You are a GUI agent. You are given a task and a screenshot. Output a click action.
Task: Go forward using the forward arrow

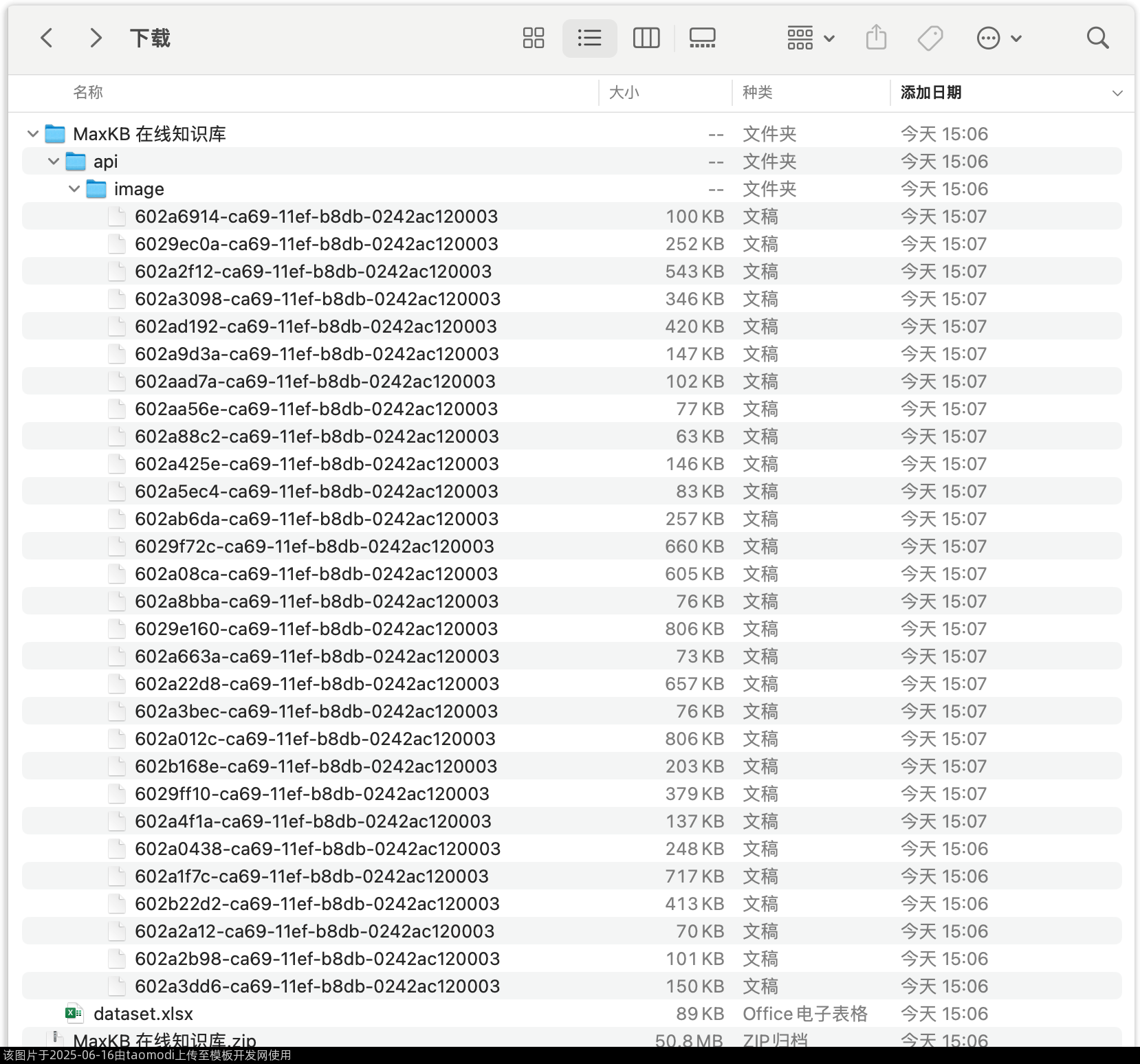pyautogui.click(x=96, y=38)
